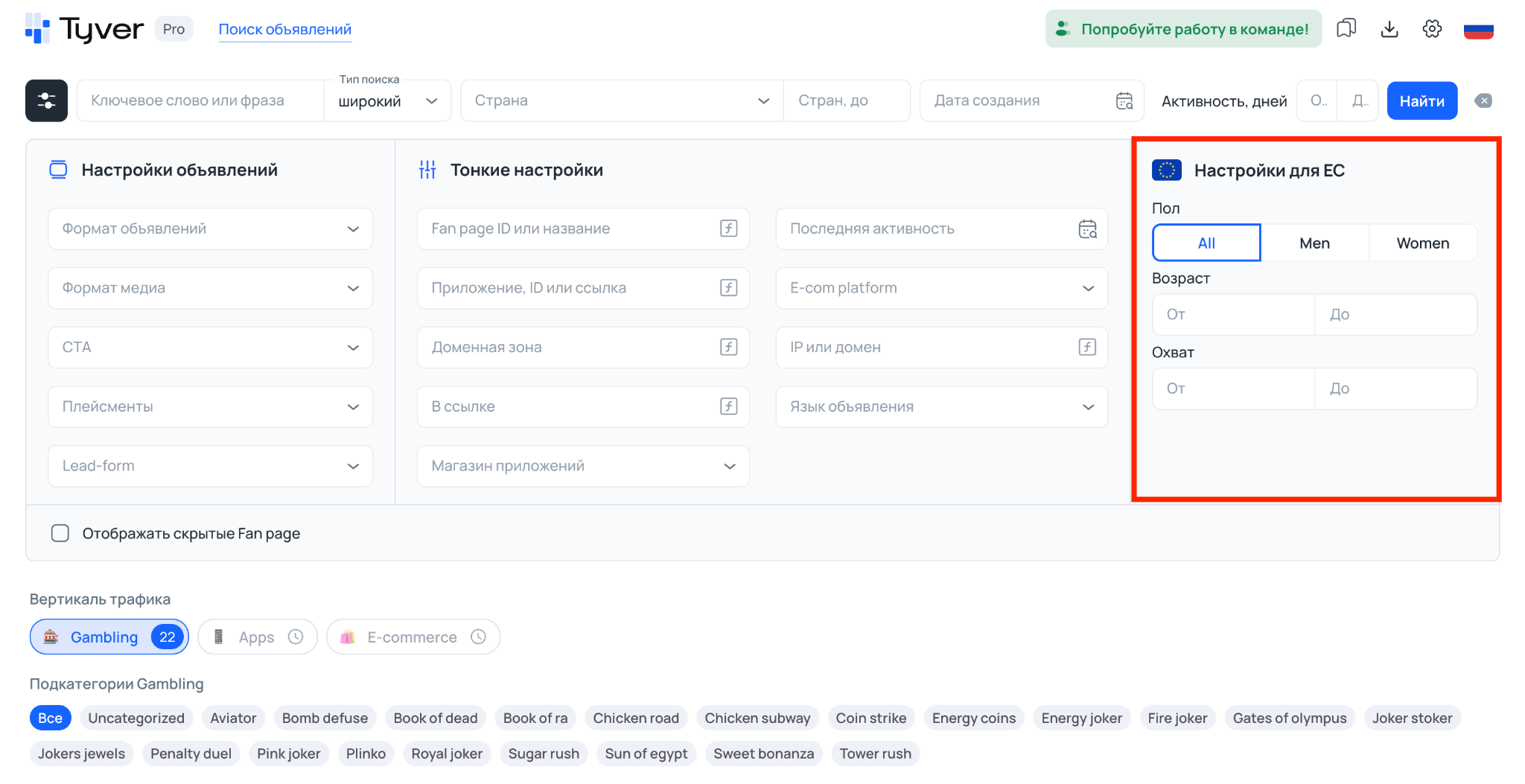This screenshot has width=1525, height=784.
Task: Focus the Охват До field
Action: point(1395,389)
